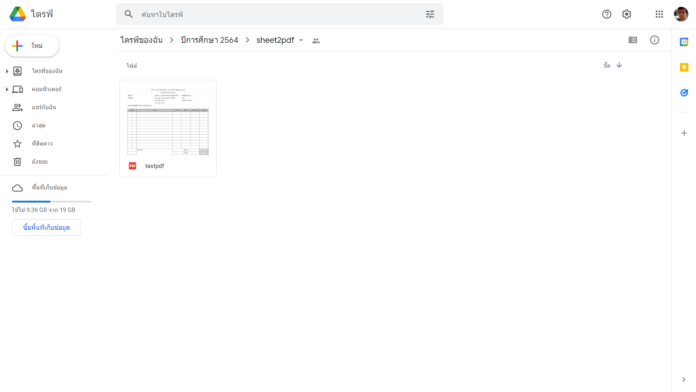Switch to list layout view

pos(633,40)
